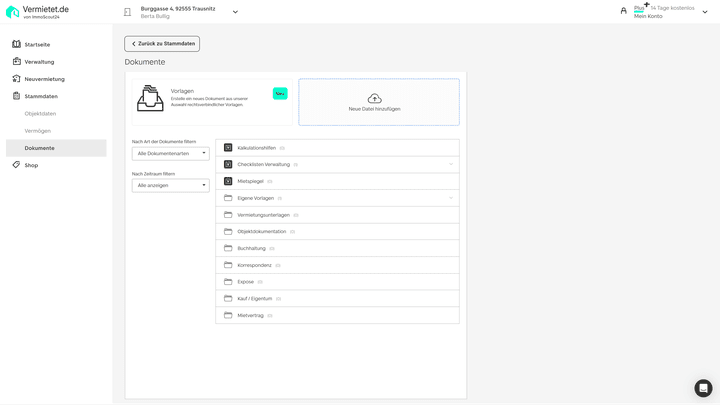Screen dimensions: 720x405
Task: Expand the Checklisten Verwaltung folder chevron
Action: point(451,164)
